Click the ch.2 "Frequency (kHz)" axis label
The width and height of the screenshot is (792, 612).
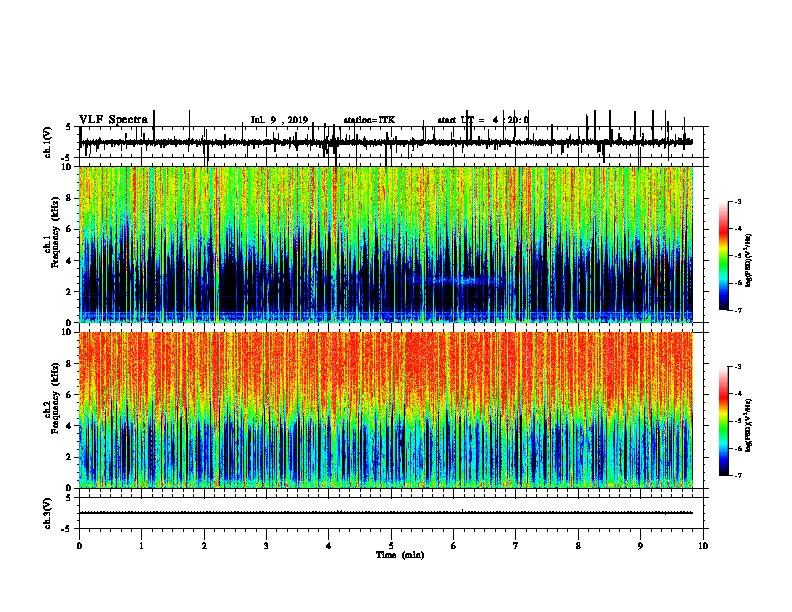[55, 398]
